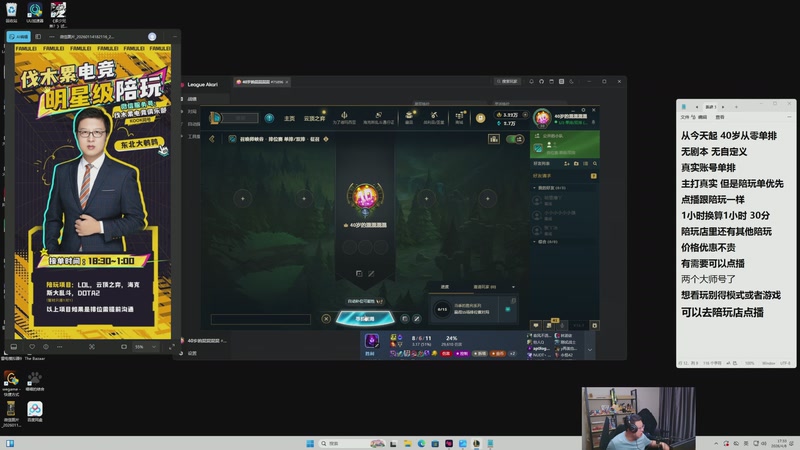Click the moon theme icon in League Akari
This screenshot has width=800, height=450.
tap(571, 82)
